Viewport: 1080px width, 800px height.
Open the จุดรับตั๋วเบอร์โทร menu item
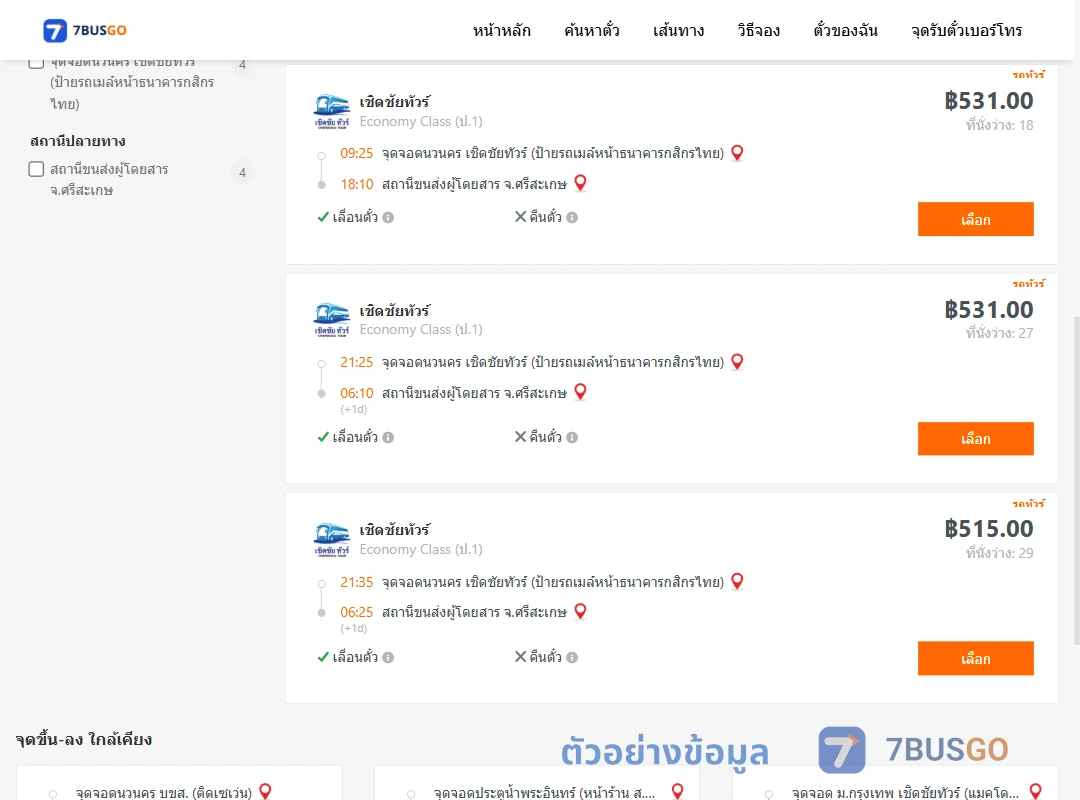(966, 30)
